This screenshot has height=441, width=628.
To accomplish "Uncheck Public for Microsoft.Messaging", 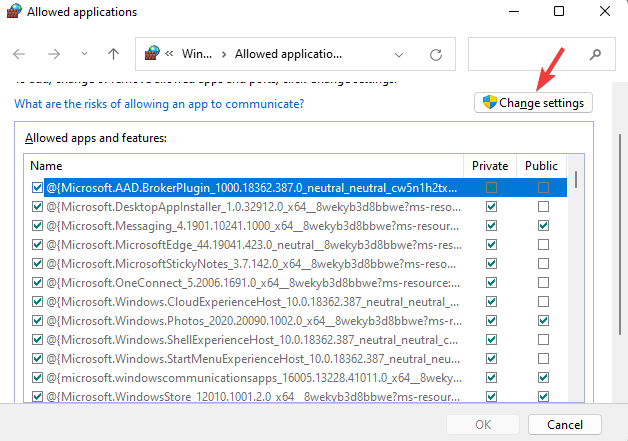I will pyautogui.click(x=543, y=226).
